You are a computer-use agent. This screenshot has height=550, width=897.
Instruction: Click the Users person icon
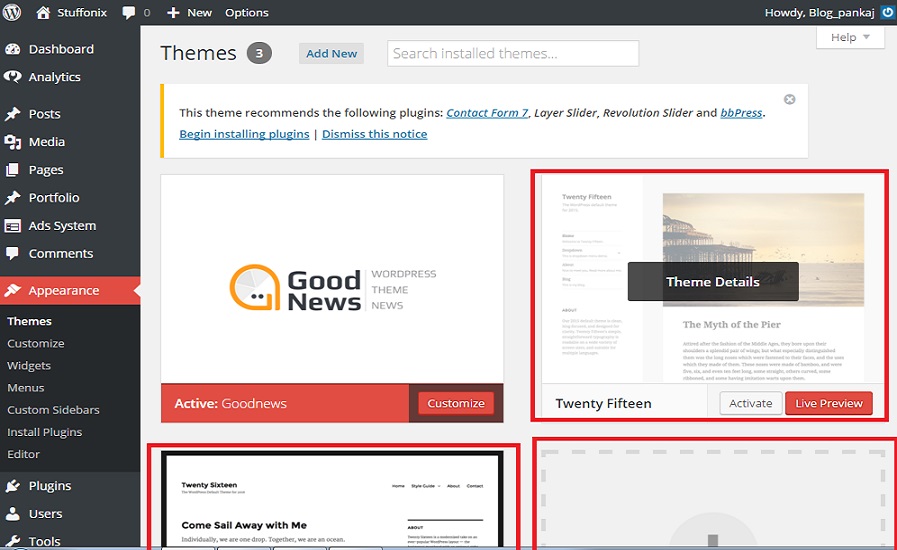[13, 513]
